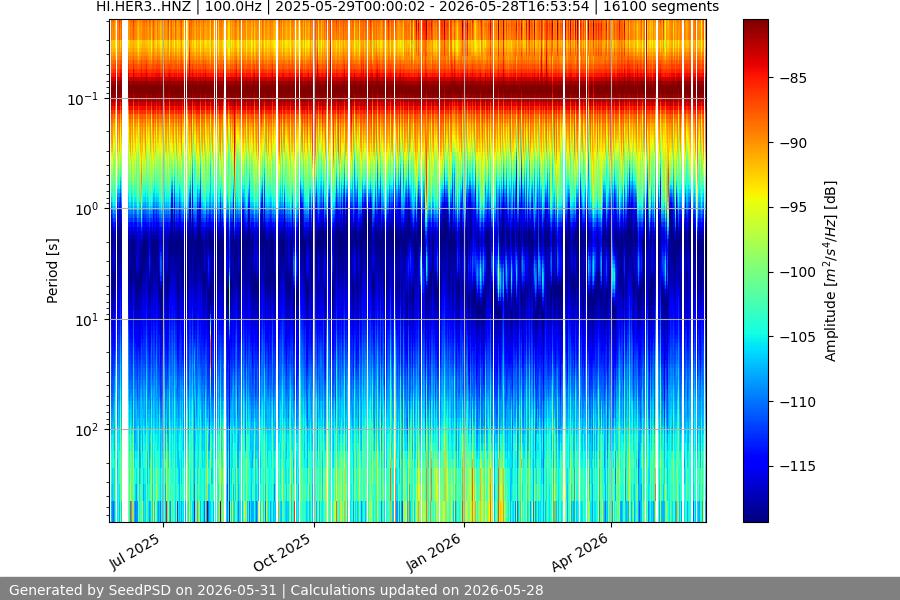
Task: Click the −95 colorbar tick label
Action: point(793,207)
